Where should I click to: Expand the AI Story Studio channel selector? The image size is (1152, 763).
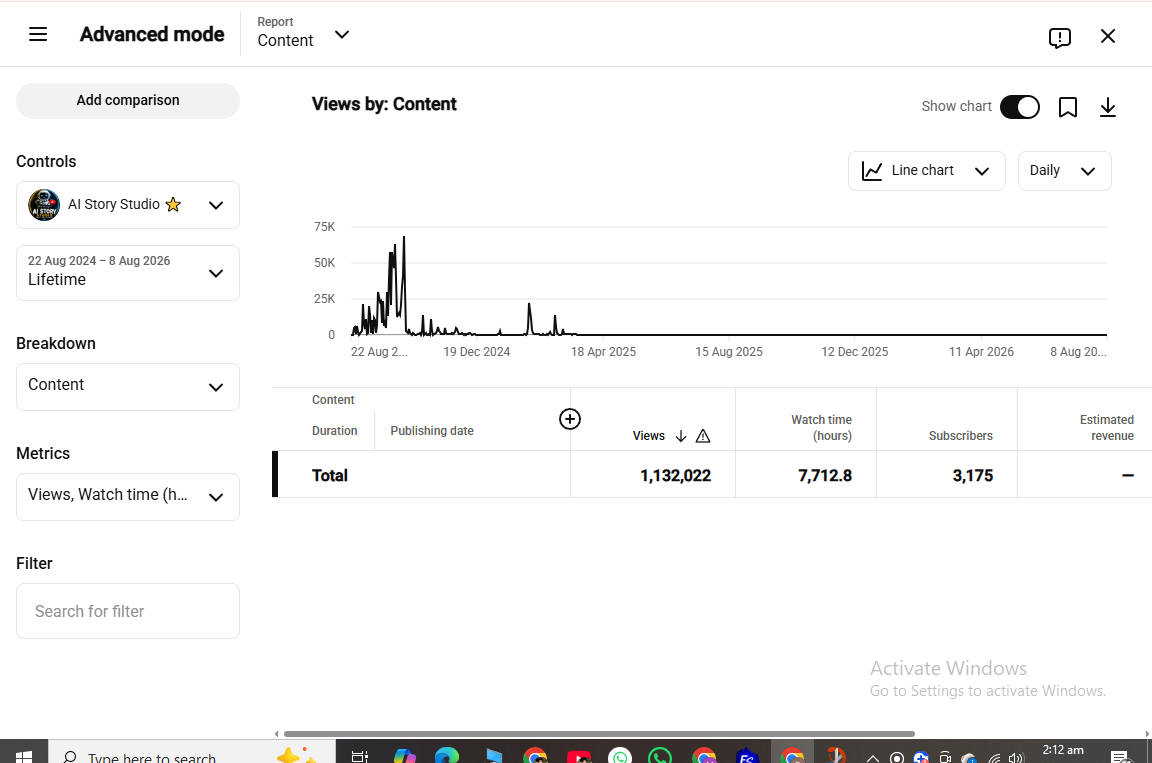pos(128,205)
